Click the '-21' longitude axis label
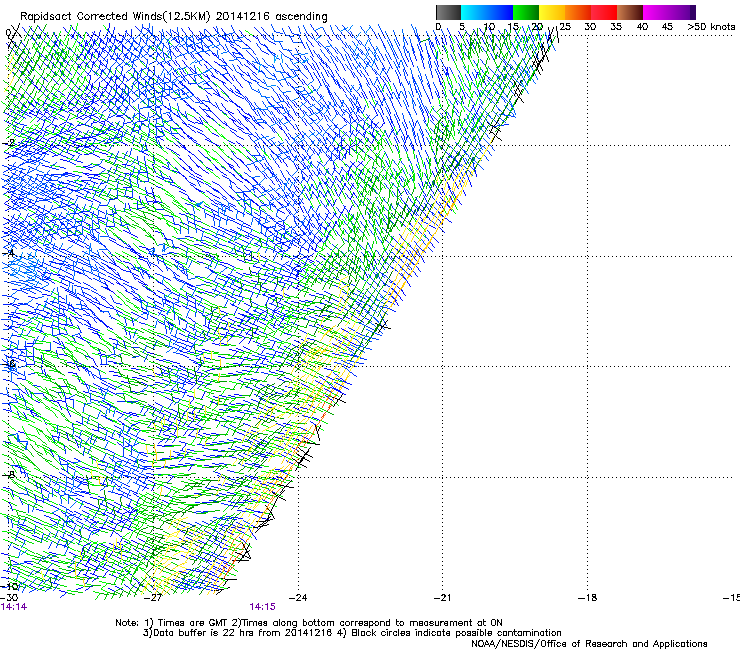Image resolution: width=740 pixels, height=650 pixels. click(x=442, y=598)
